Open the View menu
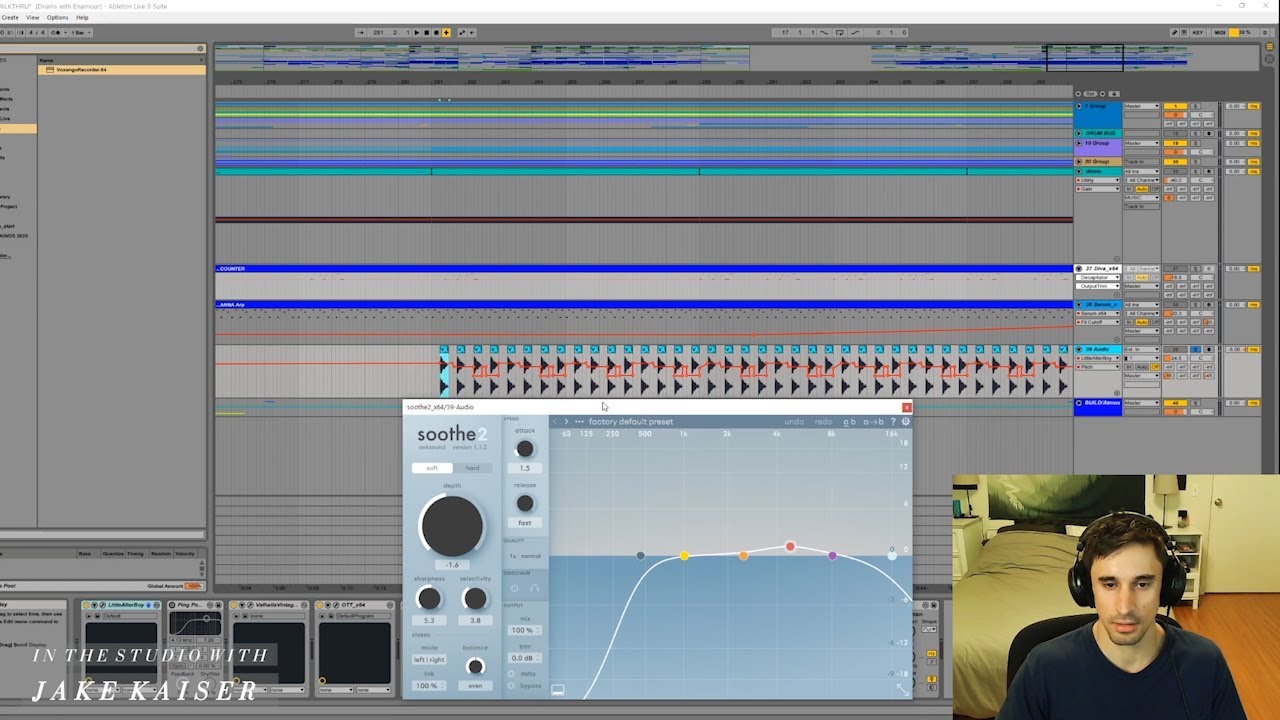The image size is (1280, 720). tap(33, 17)
